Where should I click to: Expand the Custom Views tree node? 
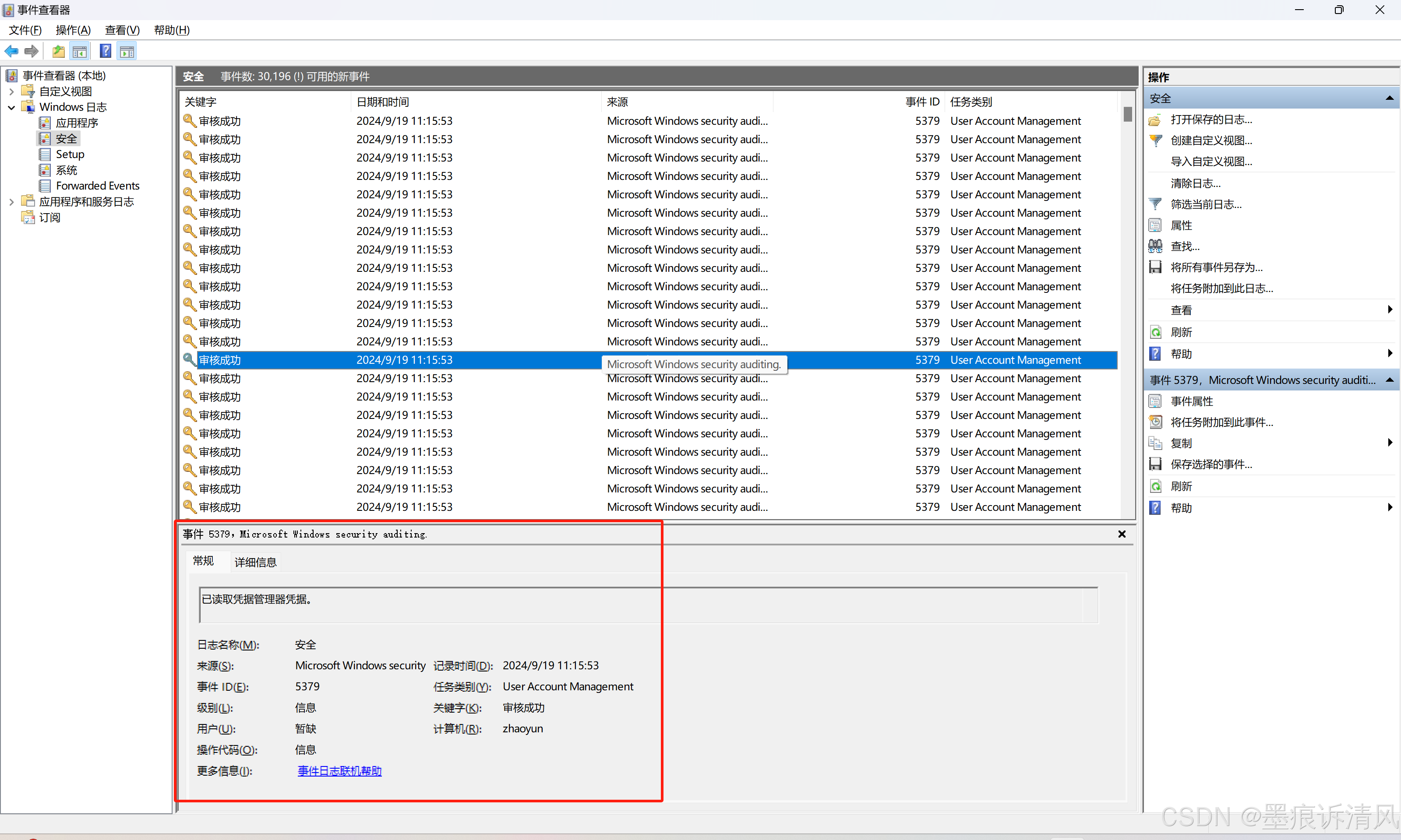point(11,91)
